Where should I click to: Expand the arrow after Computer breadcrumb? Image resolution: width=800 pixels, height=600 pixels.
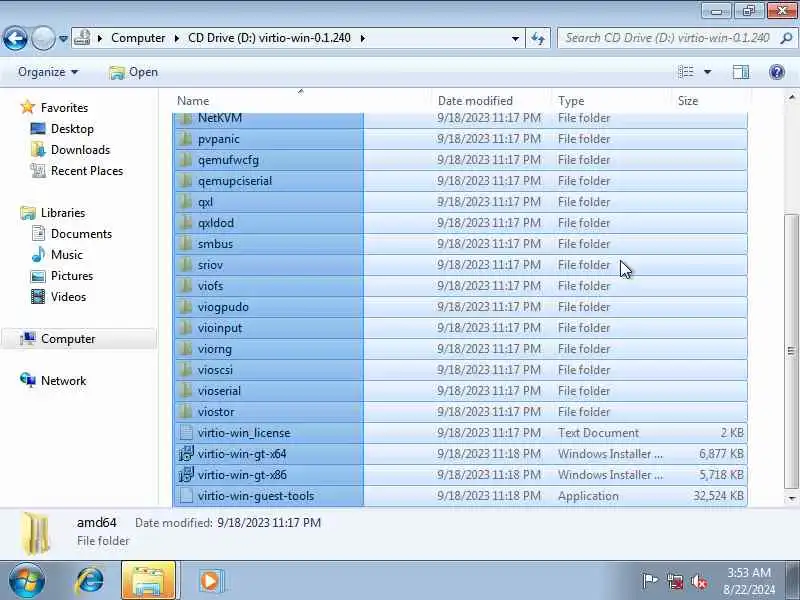(177, 38)
